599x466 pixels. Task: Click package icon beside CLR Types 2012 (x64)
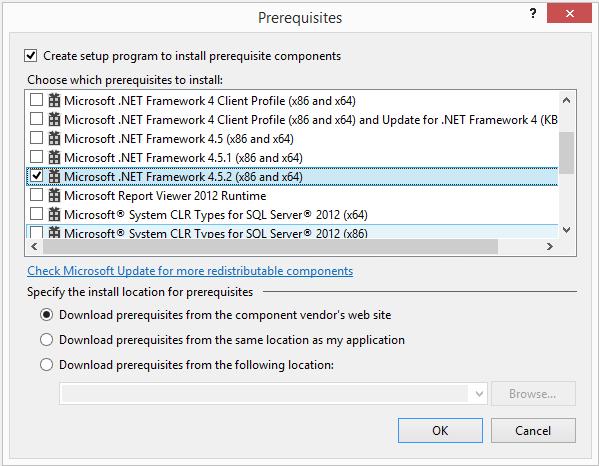click(x=54, y=214)
